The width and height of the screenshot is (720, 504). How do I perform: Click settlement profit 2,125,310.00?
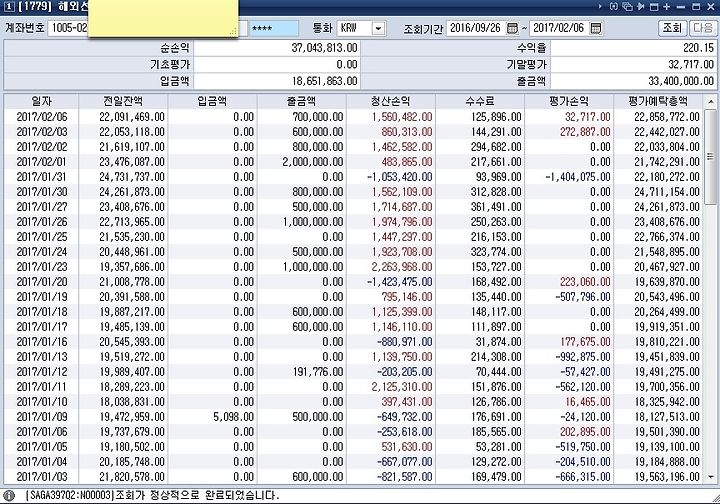(x=402, y=387)
